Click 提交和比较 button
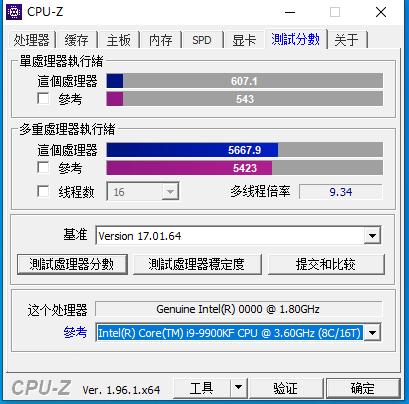409x404 pixels. click(x=326, y=264)
